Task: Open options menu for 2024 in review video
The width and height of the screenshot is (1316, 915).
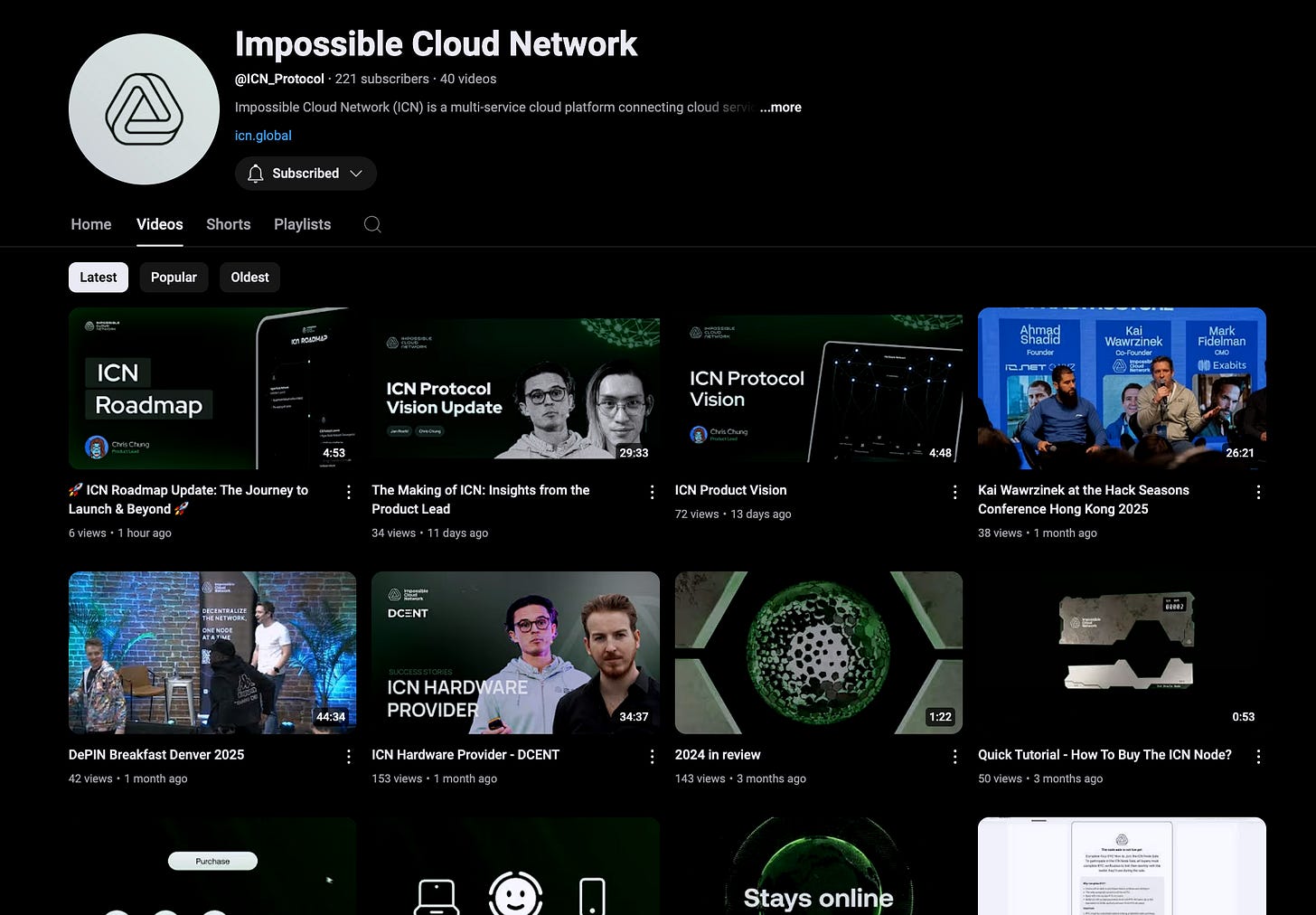Action: [x=955, y=756]
